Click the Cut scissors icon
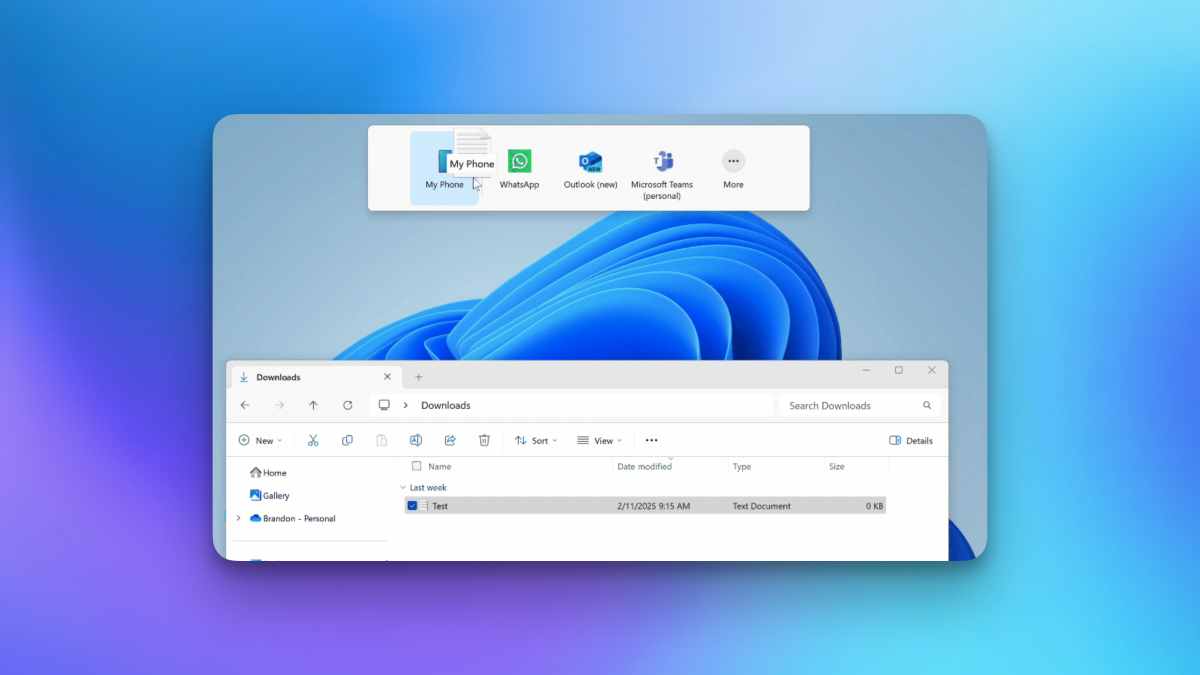The height and width of the screenshot is (675, 1200). click(x=313, y=440)
